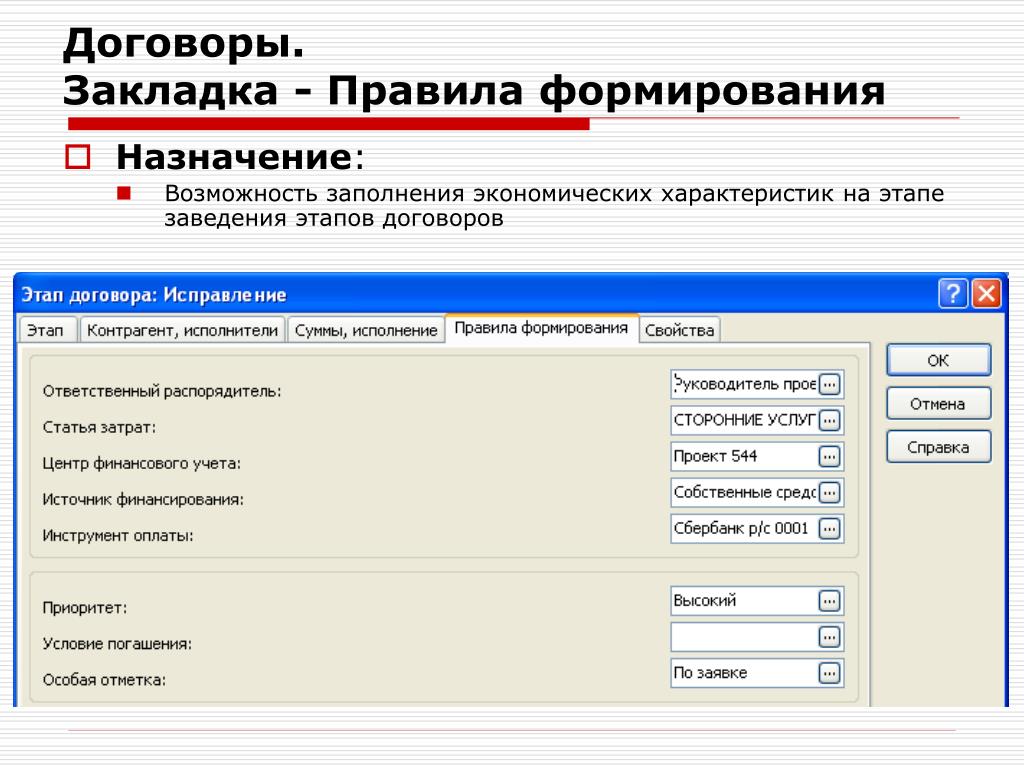Viewport: 1024px width, 768px height.
Task: Open the Суммы, исполнение tab
Action: tap(366, 330)
